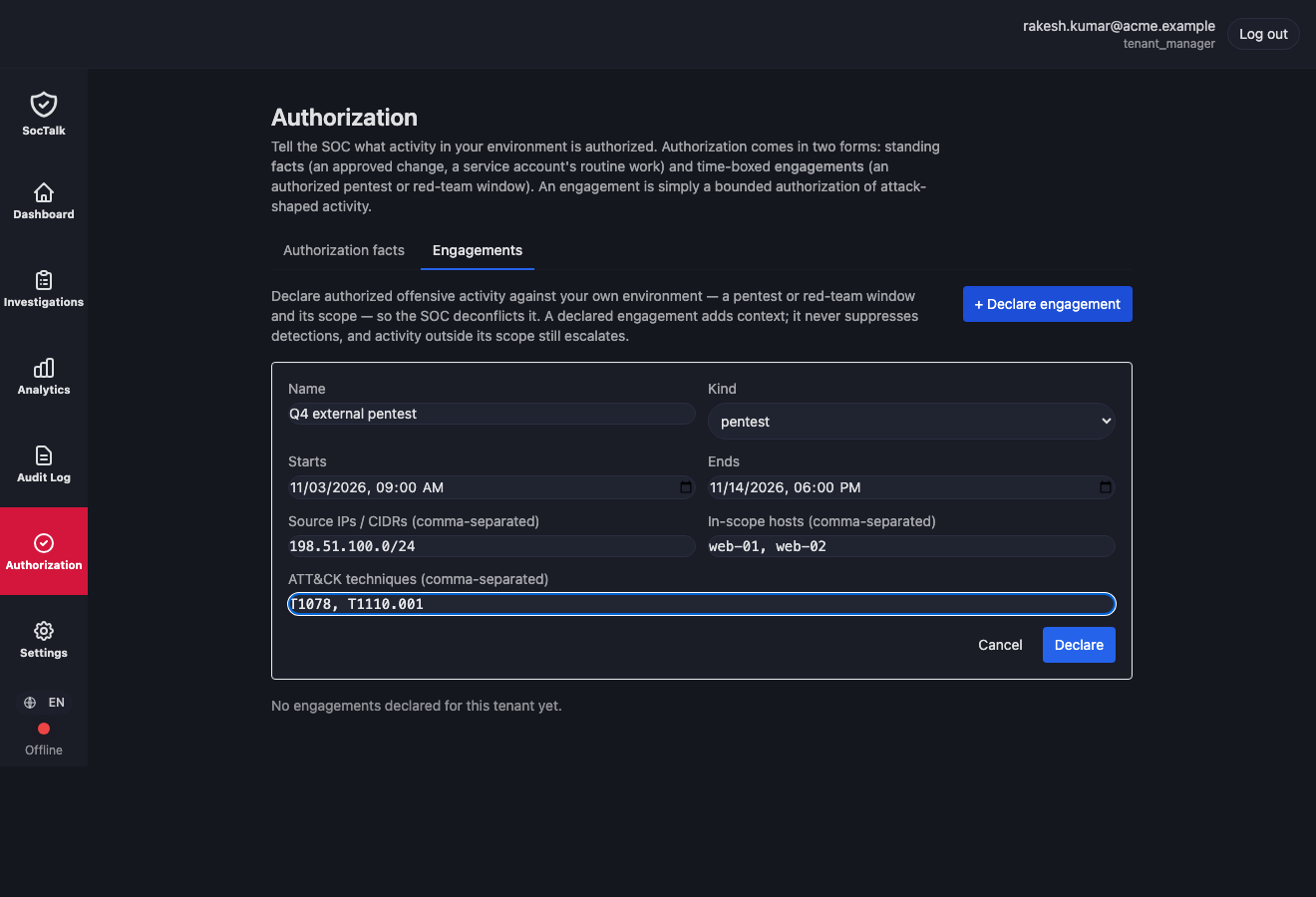Focus the Ends date-time field
The width and height of the screenshot is (1316, 897).
pyautogui.click(x=911, y=487)
